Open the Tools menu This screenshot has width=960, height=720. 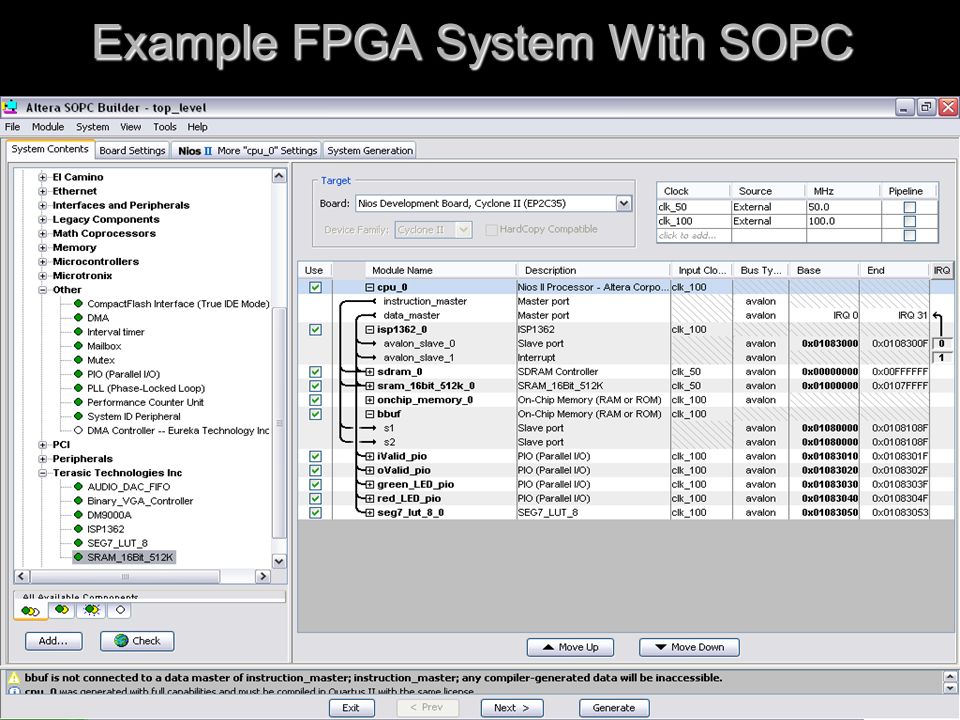(165, 127)
